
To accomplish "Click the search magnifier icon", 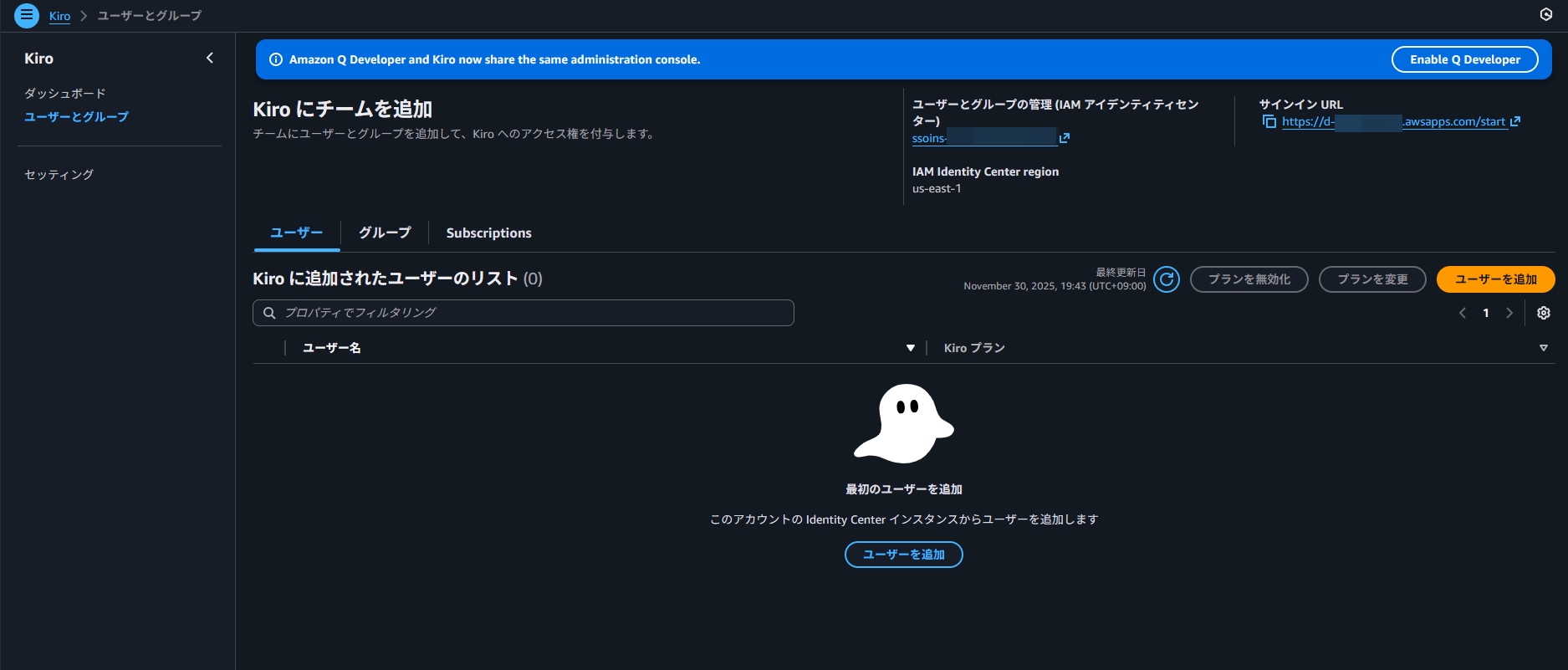I will [269, 313].
